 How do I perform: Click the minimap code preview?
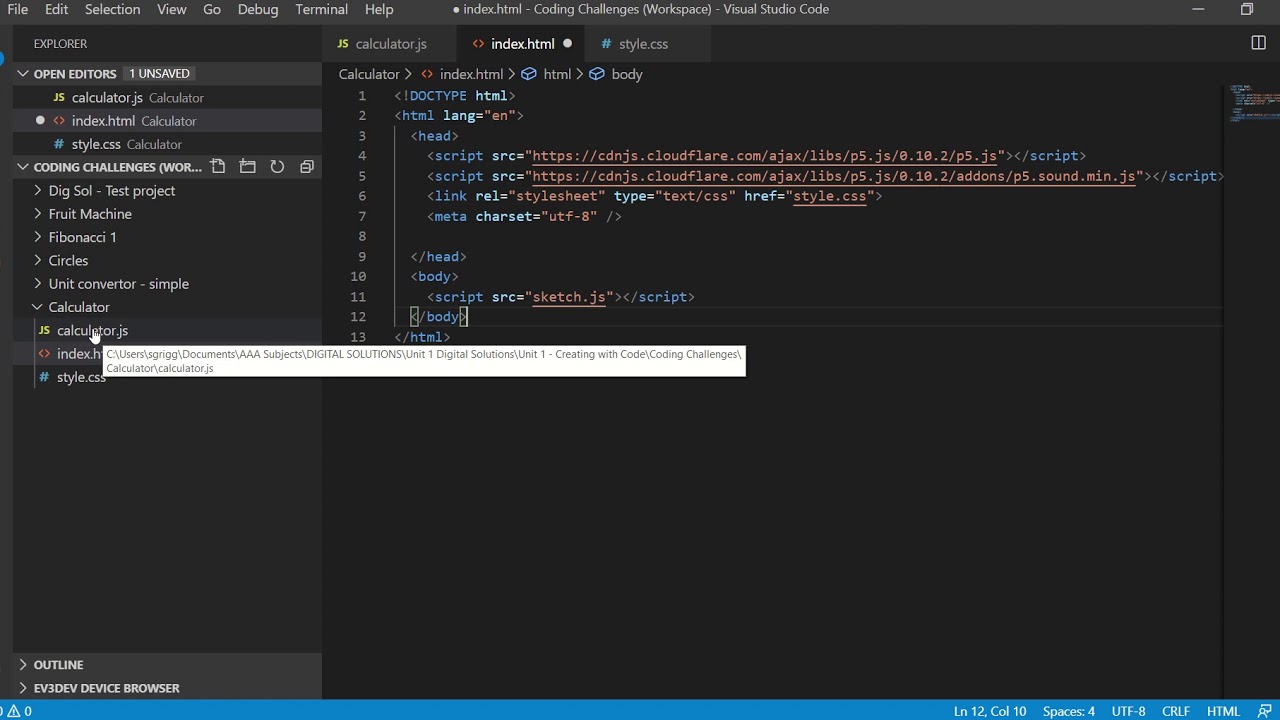[x=1253, y=104]
